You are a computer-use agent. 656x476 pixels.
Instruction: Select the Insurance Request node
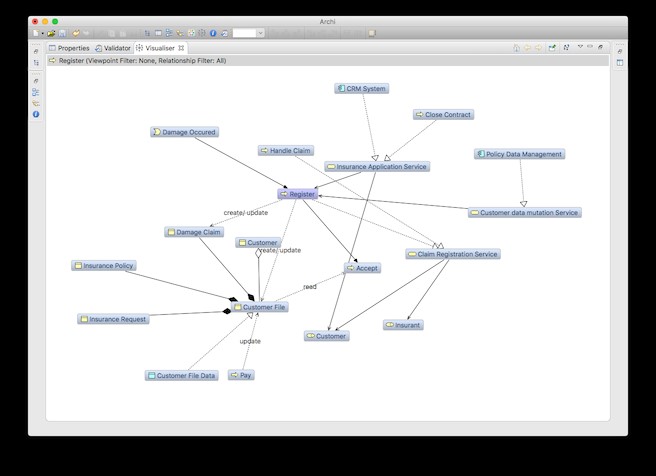coord(113,319)
